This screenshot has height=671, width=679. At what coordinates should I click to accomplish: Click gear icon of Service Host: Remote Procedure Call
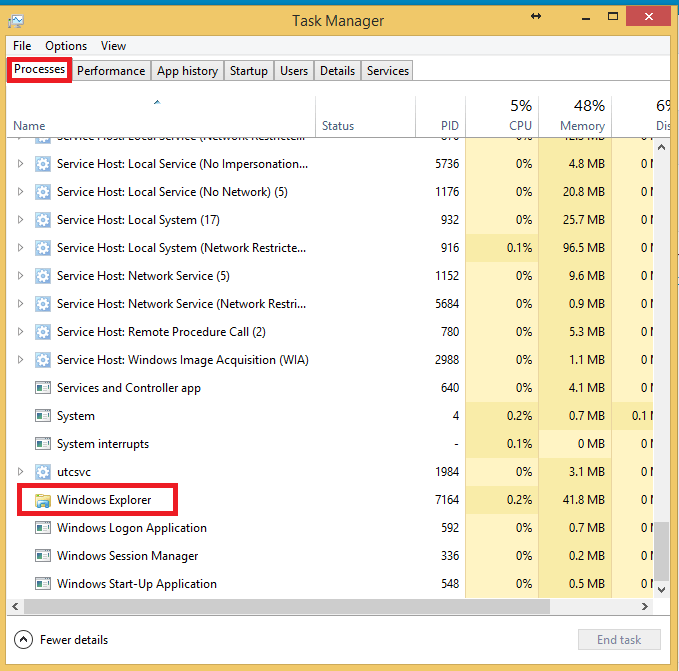[x=42, y=332]
